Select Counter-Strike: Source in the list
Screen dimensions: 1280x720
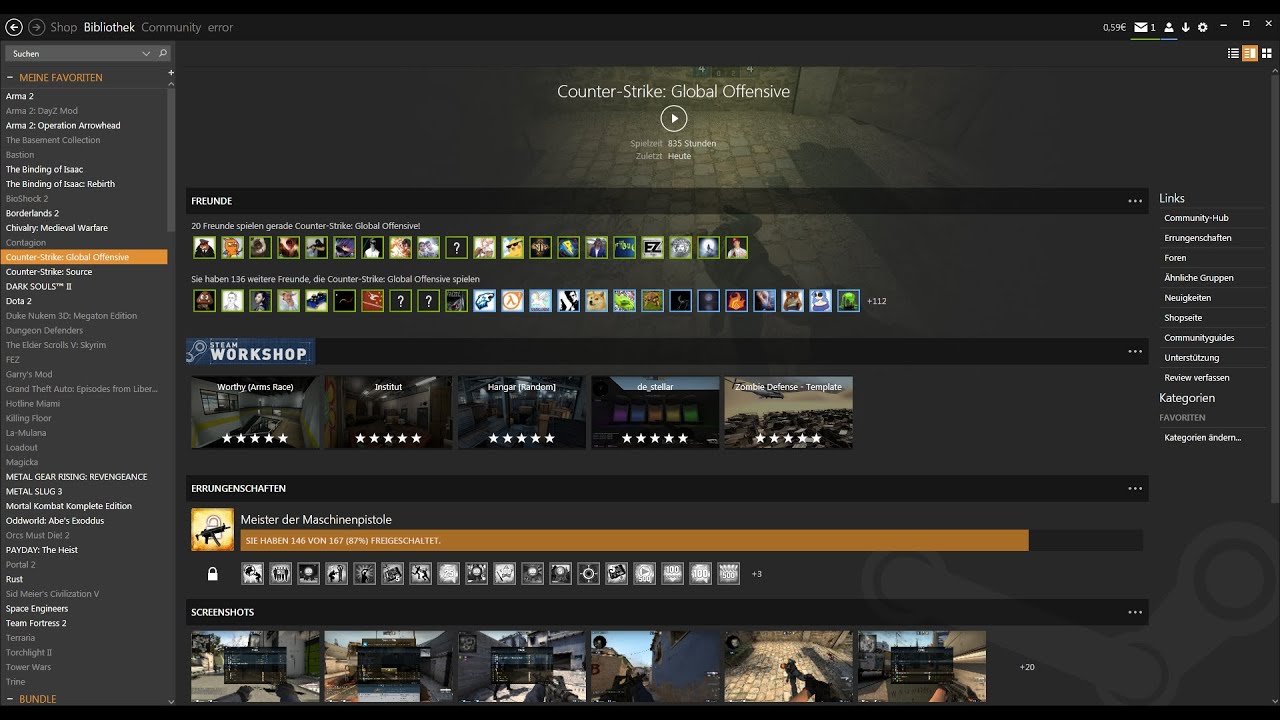pos(49,272)
